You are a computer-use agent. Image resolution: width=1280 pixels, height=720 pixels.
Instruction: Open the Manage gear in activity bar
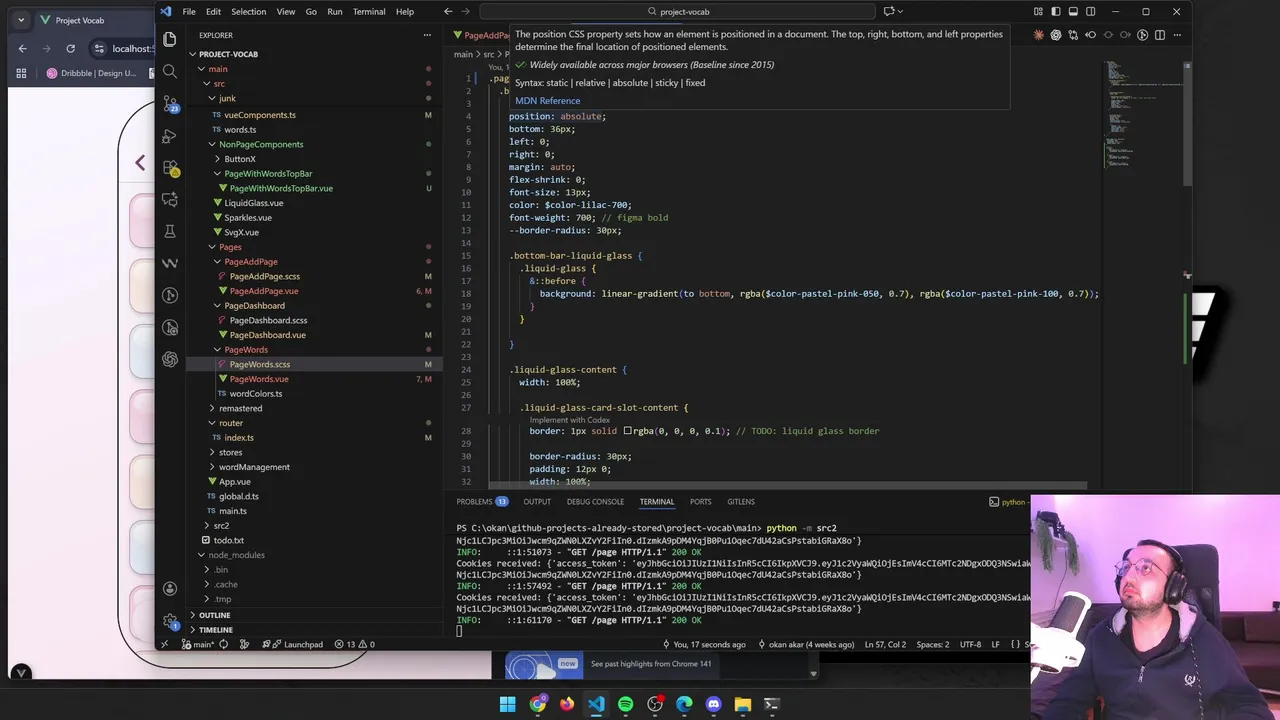pyautogui.click(x=170, y=620)
